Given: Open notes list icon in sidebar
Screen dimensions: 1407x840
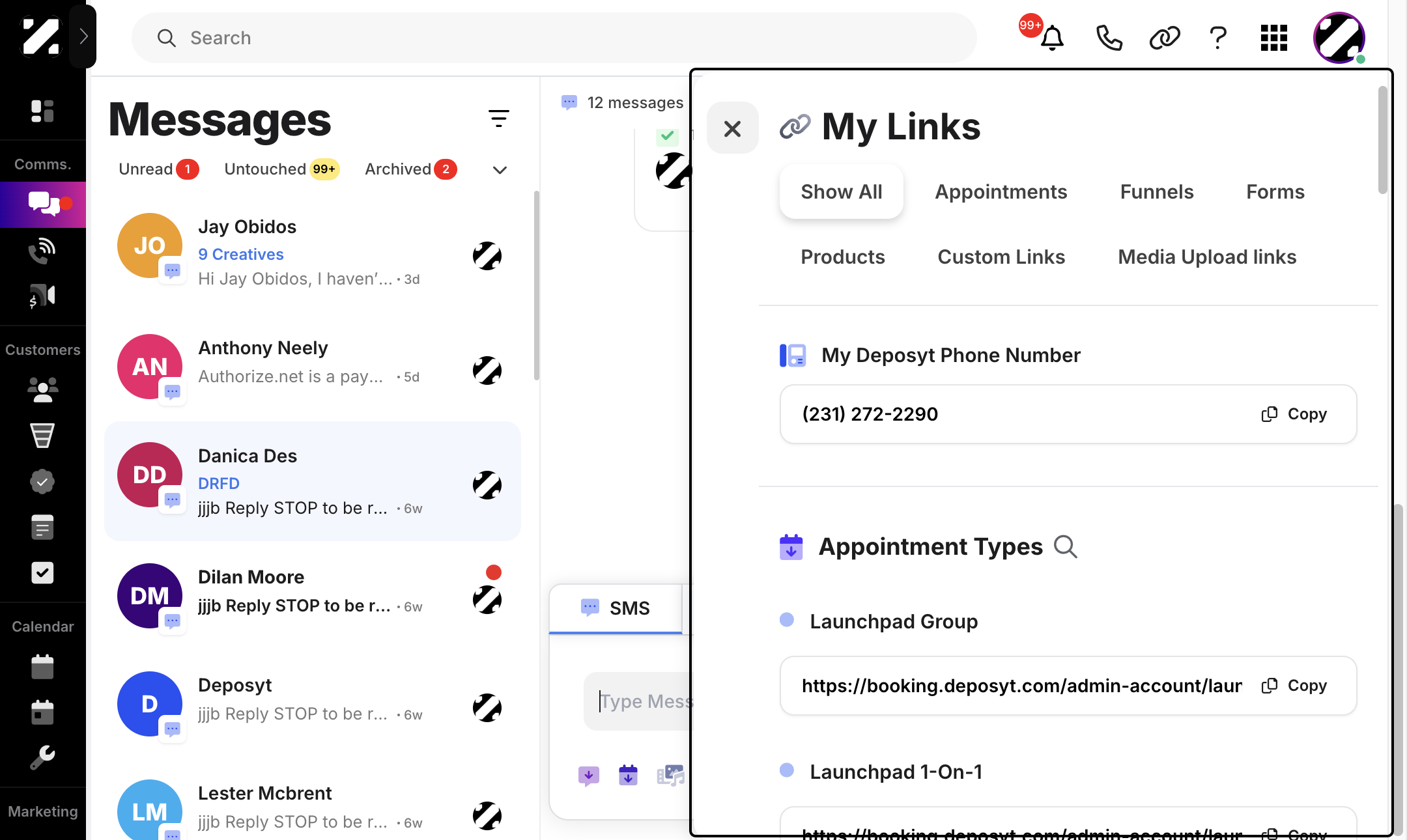Looking at the screenshot, I should 42,527.
